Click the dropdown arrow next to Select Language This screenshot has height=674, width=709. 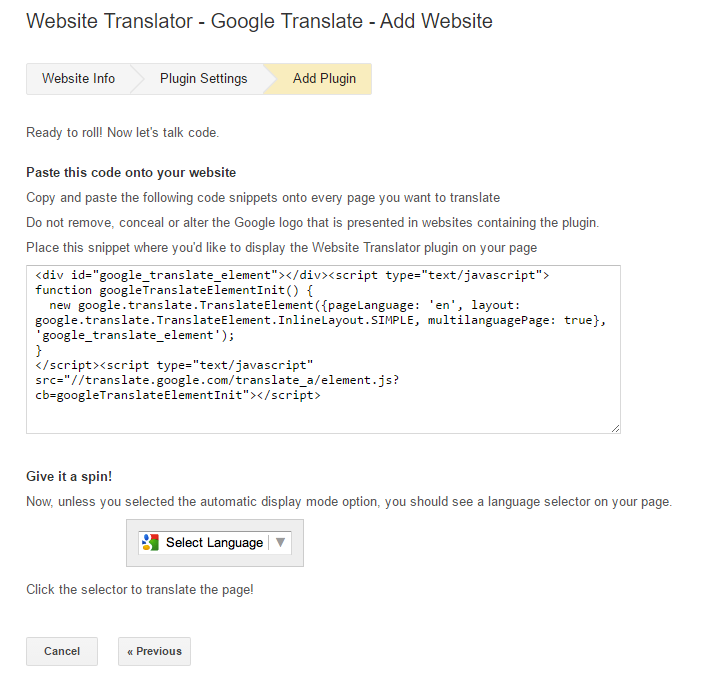click(280, 542)
